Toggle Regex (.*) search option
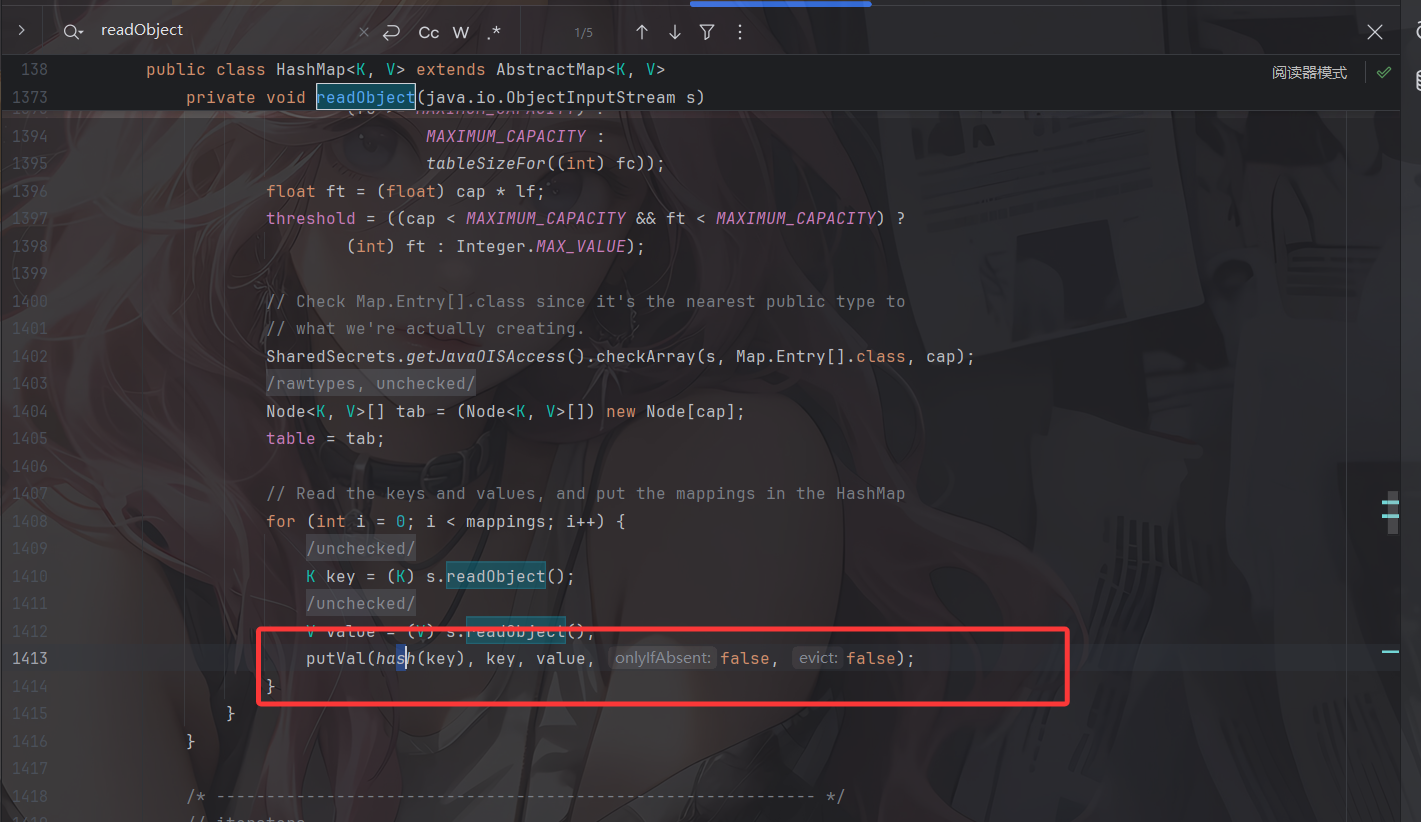Image resolution: width=1421 pixels, height=822 pixels. 494,32
